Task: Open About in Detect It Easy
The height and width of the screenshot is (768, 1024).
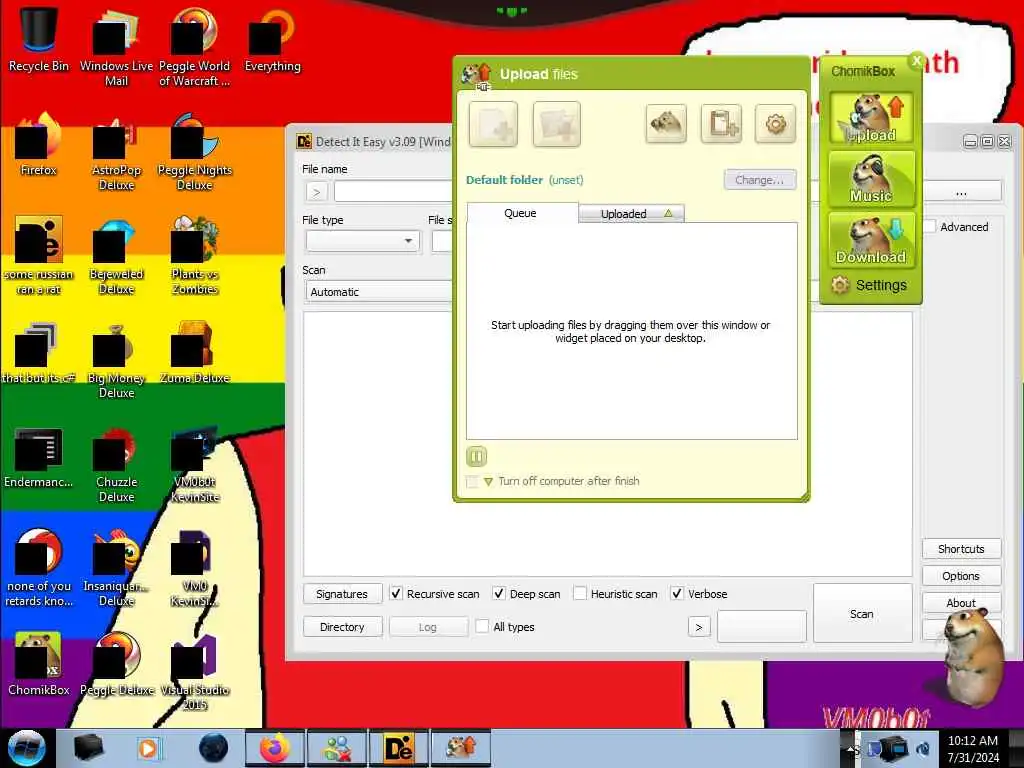Action: point(961,603)
